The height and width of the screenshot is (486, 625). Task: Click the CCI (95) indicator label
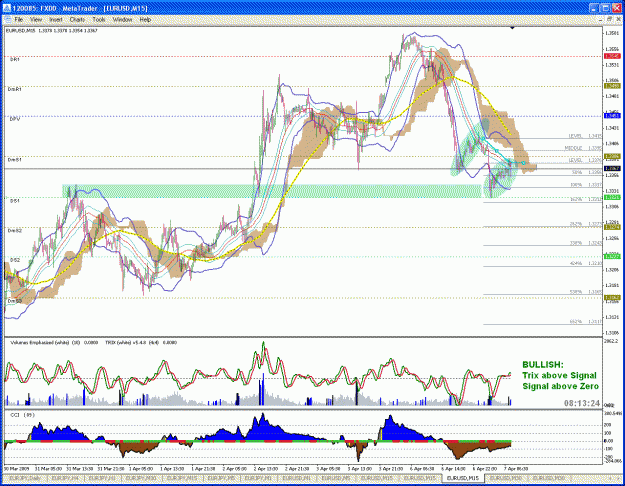(x=22, y=415)
